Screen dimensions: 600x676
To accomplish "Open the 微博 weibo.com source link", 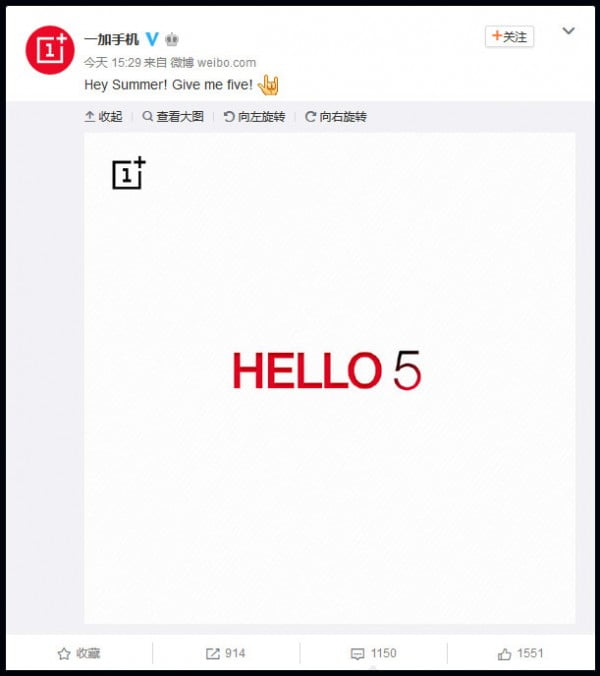I will (x=213, y=63).
